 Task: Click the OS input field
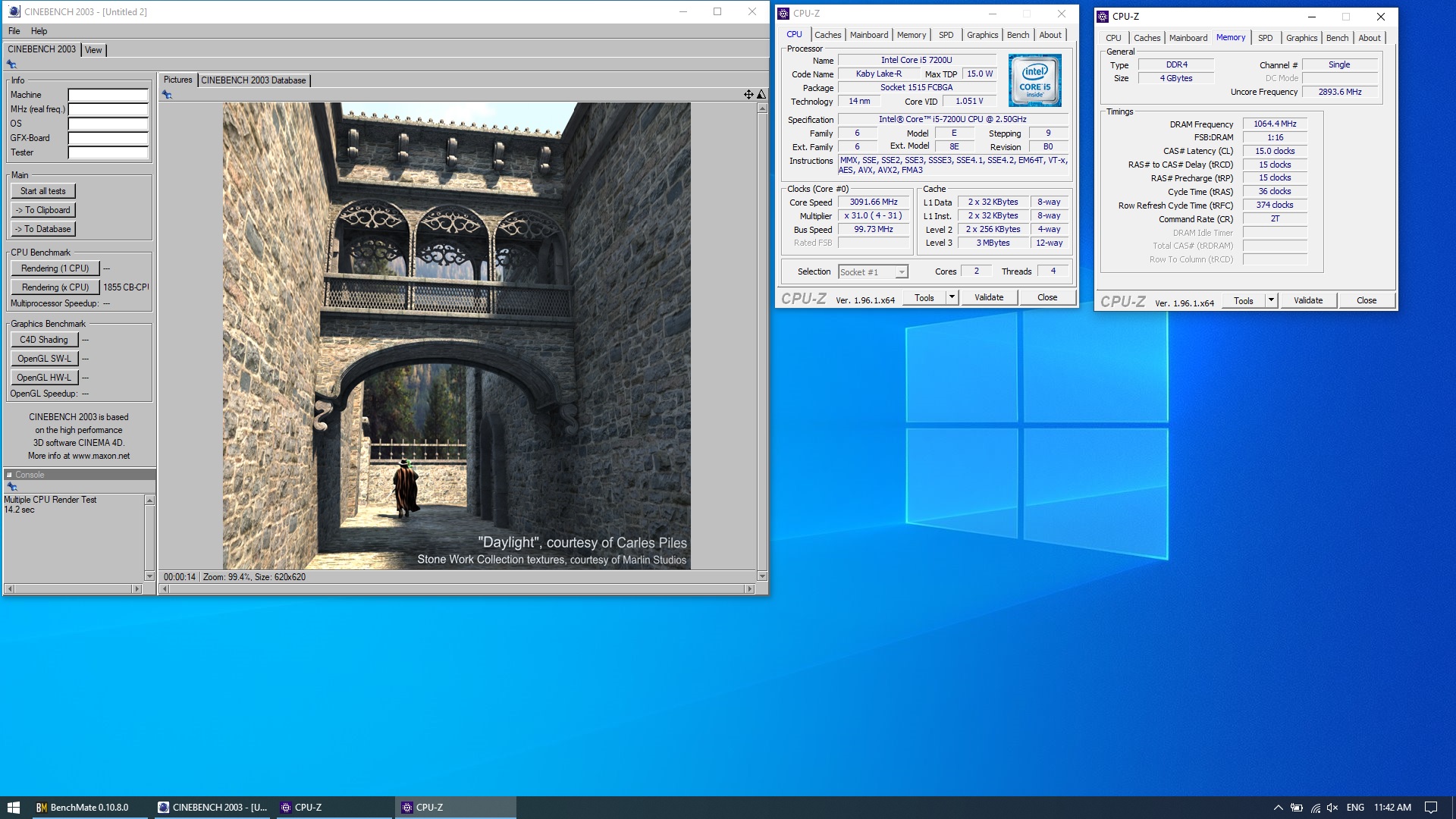click(x=108, y=124)
